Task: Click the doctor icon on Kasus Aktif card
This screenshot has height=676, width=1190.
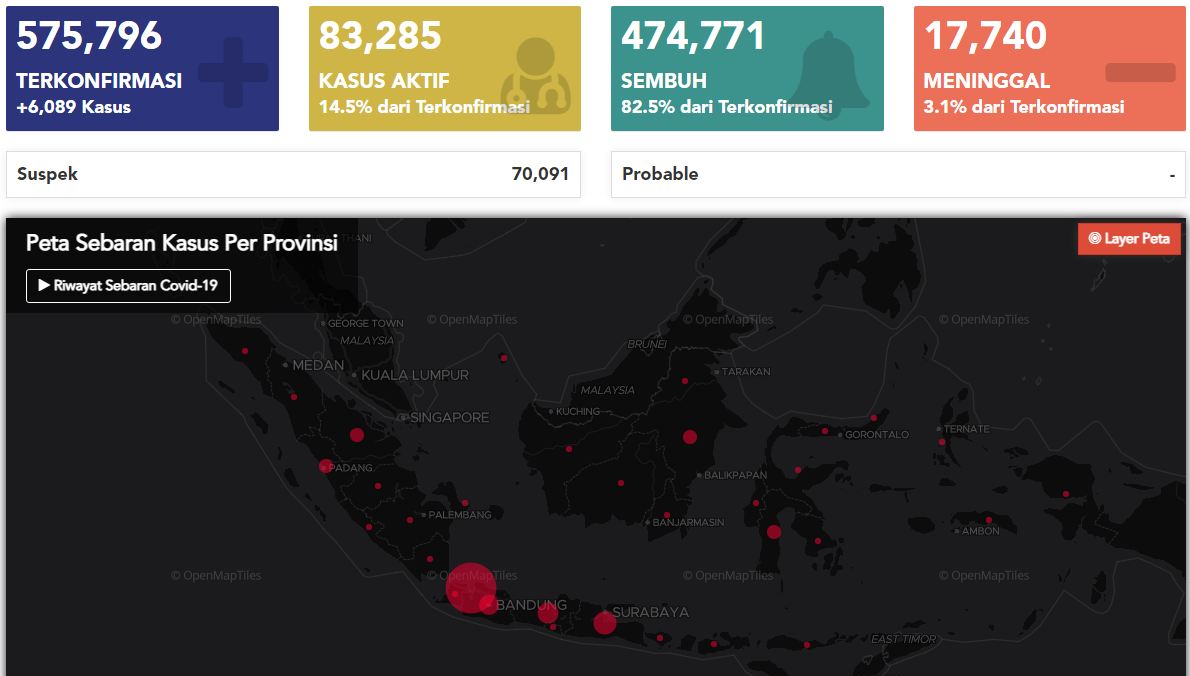Action: [x=536, y=74]
